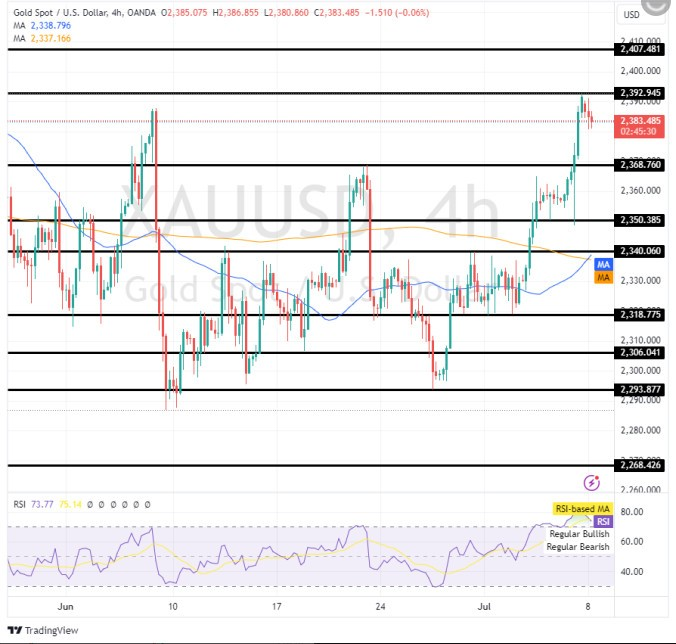Click the Jul date on the time axis

click(484, 606)
